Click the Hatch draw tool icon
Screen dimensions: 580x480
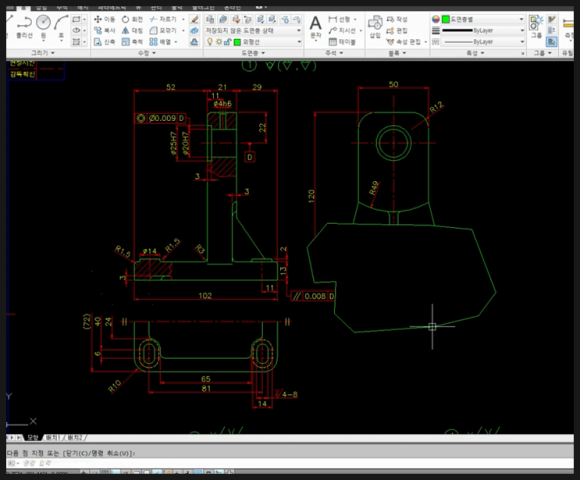[76, 42]
